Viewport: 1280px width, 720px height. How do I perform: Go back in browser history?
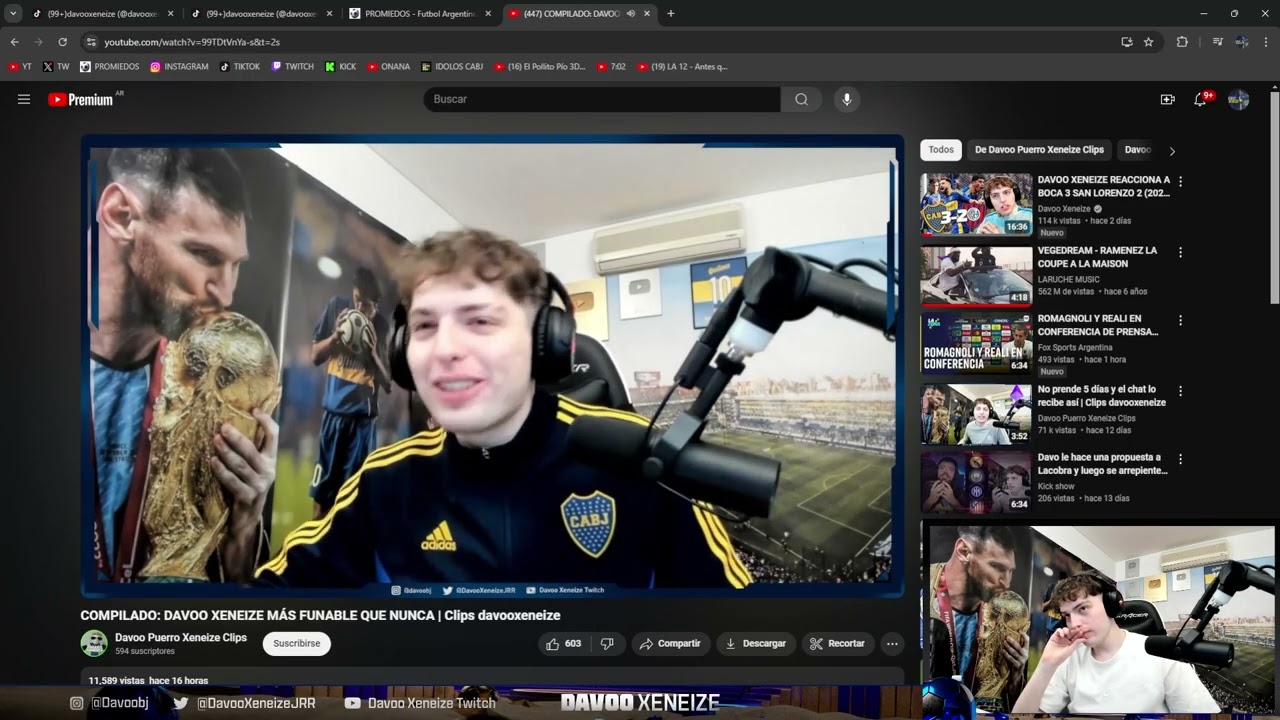coord(14,42)
